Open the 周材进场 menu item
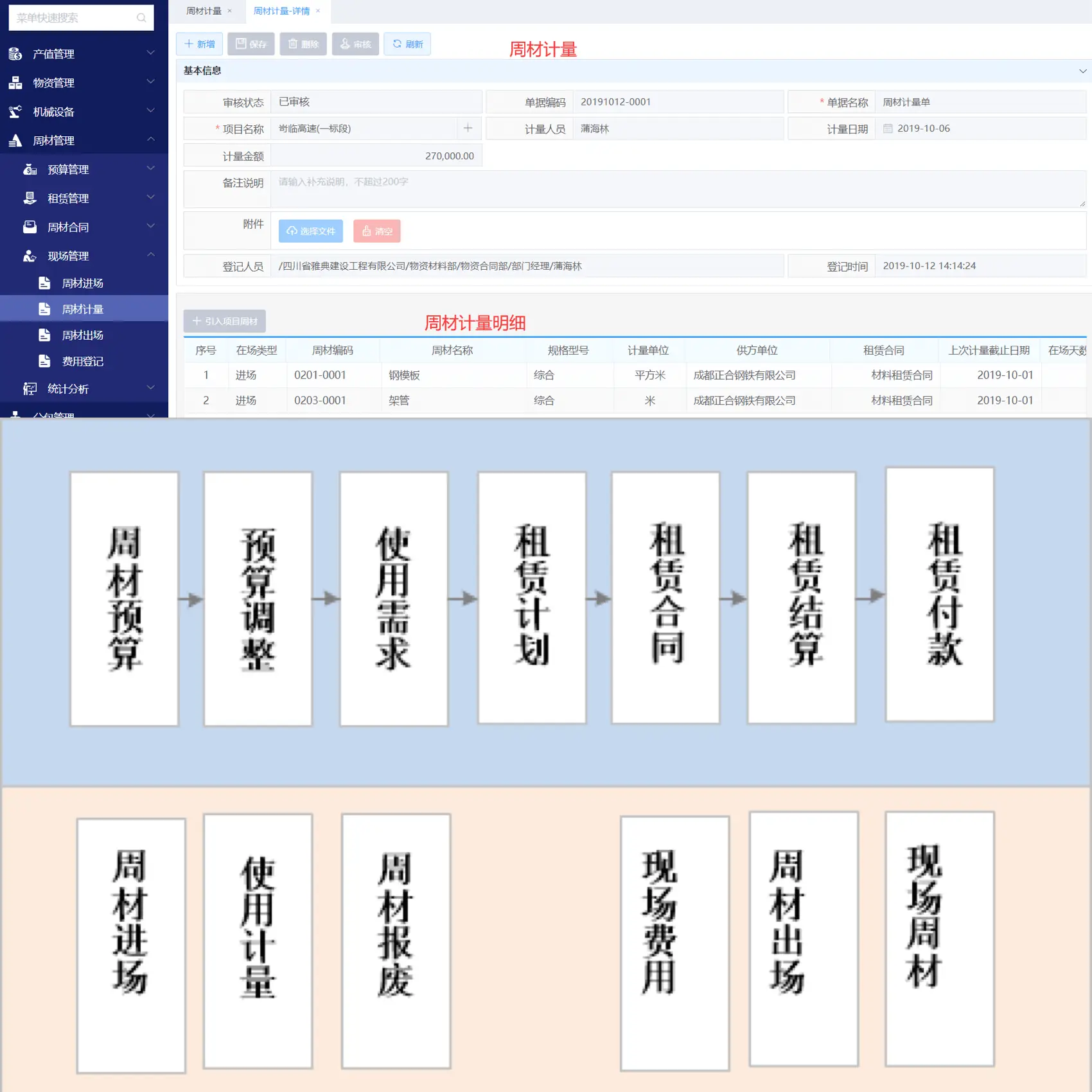The image size is (1092, 1092). point(84,283)
